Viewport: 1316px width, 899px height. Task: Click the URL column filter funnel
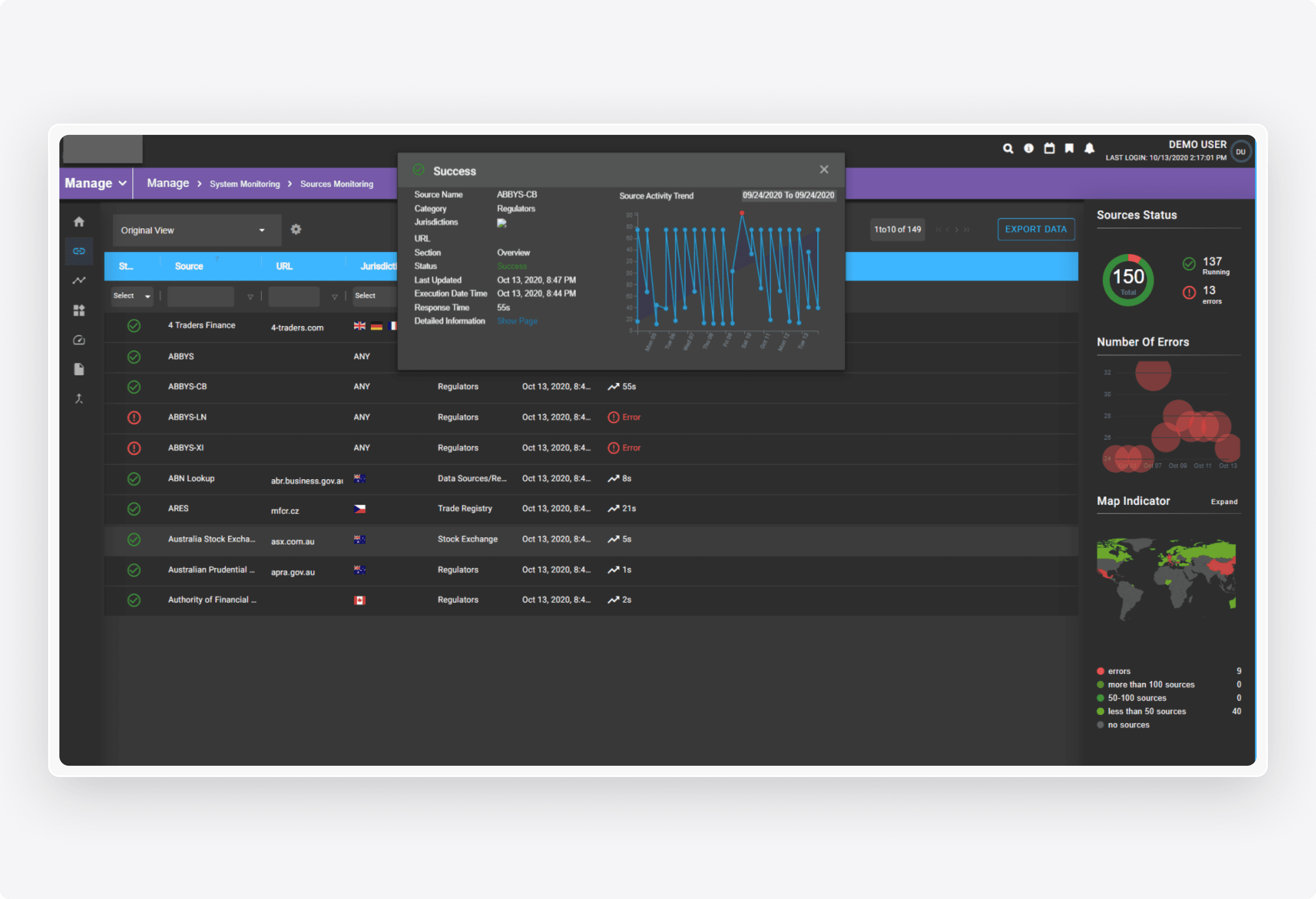coord(335,297)
